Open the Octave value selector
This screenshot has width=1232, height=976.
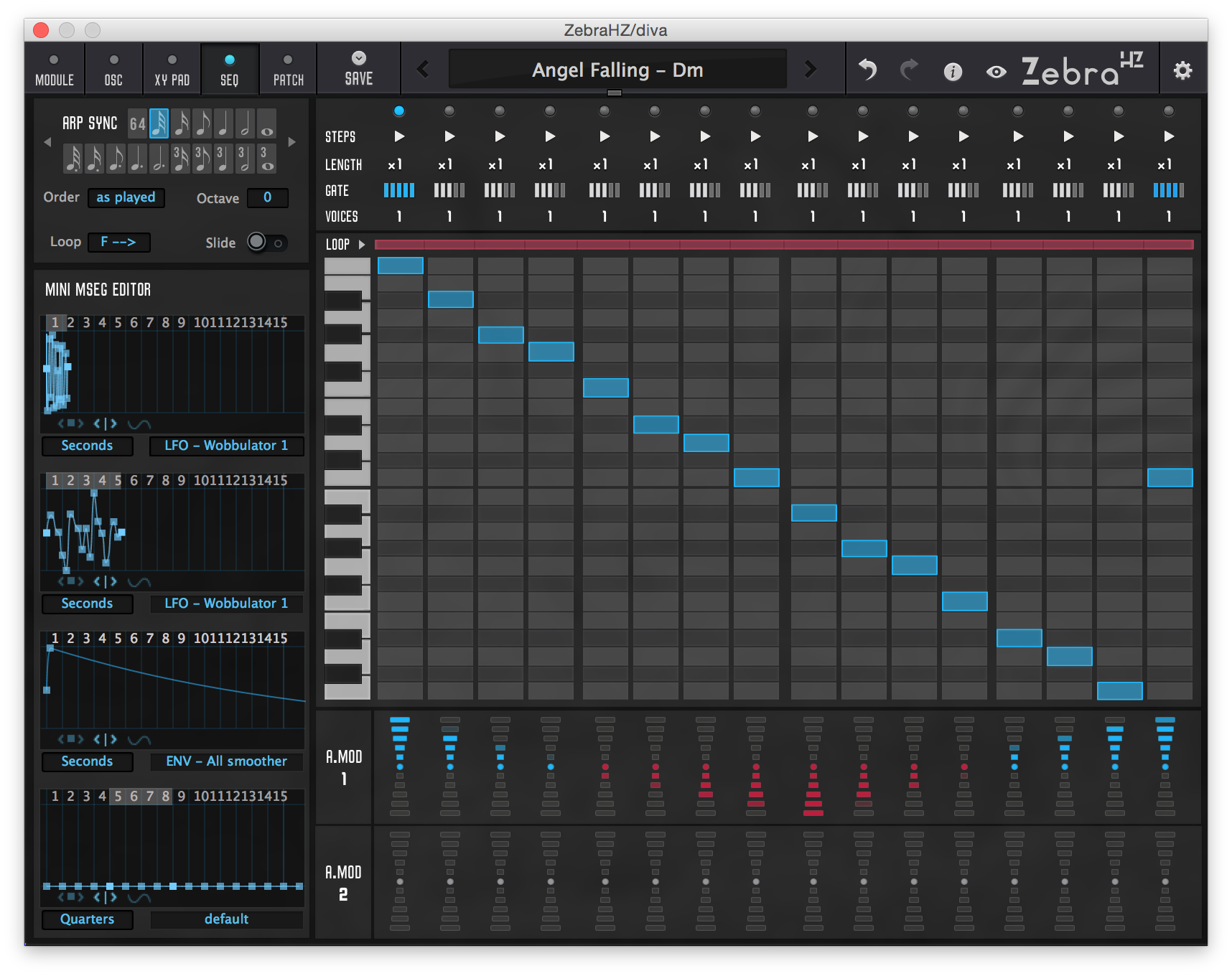pyautogui.click(x=268, y=197)
